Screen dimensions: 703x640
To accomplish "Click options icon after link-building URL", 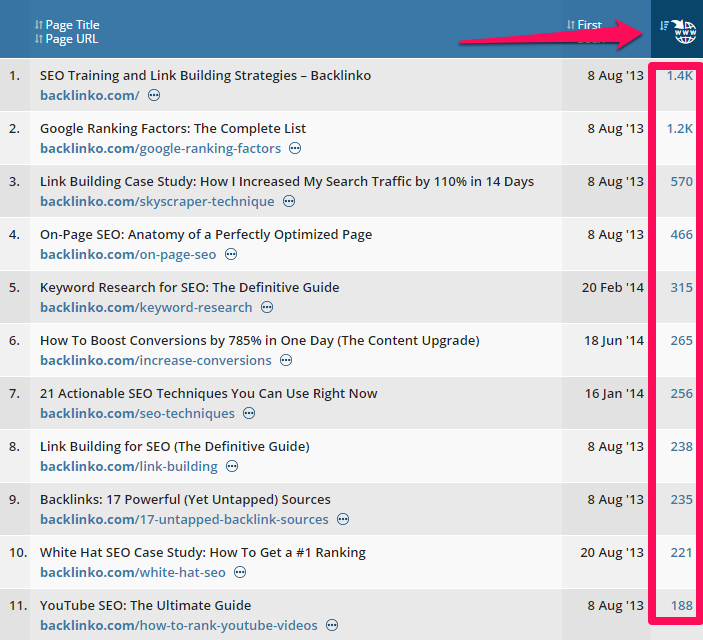I will coord(232,467).
